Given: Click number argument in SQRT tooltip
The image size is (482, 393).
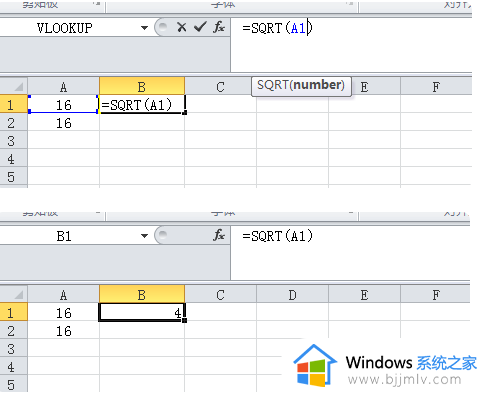Looking at the screenshot, I should 317,85.
